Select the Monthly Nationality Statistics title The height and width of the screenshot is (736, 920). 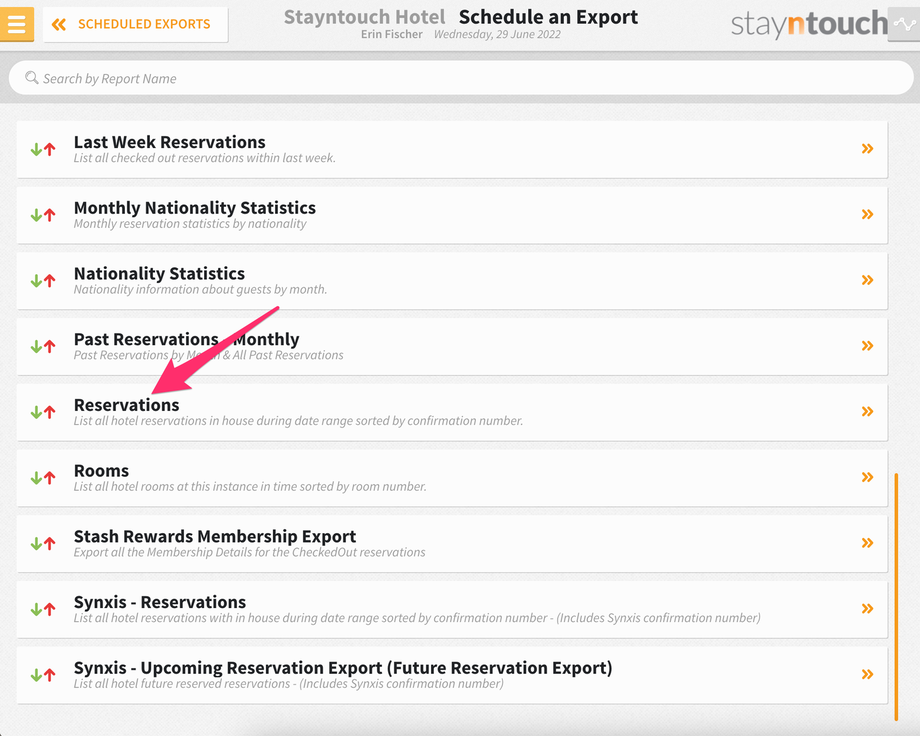195,208
